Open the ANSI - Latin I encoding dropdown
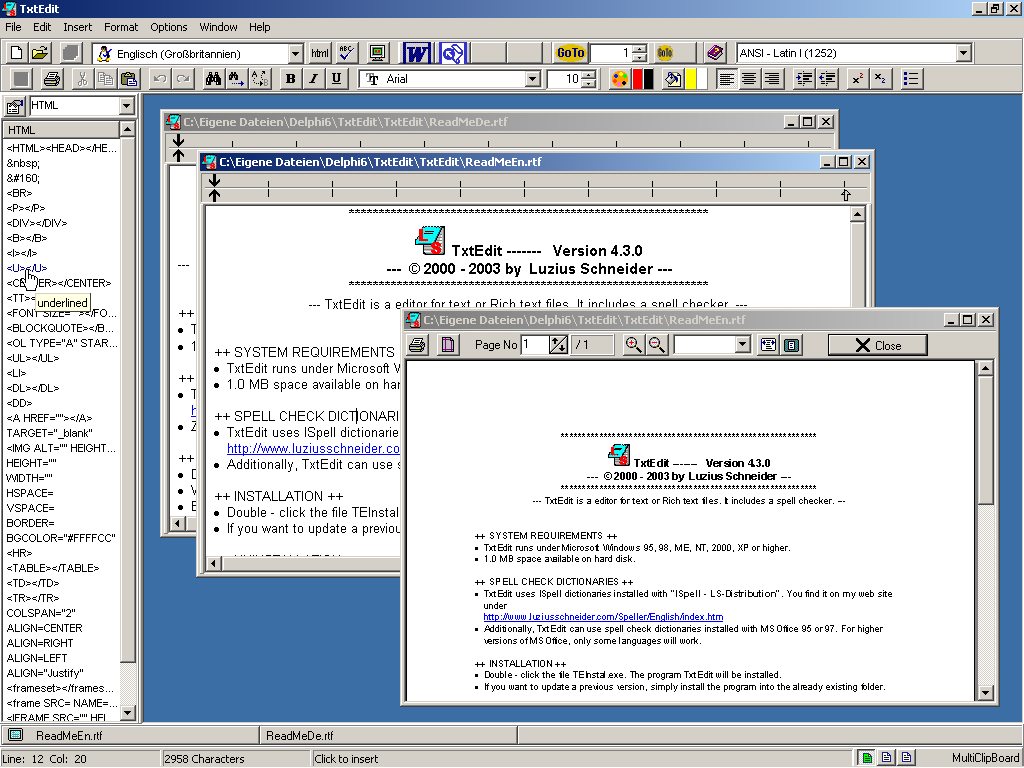1024x768 pixels. point(963,53)
